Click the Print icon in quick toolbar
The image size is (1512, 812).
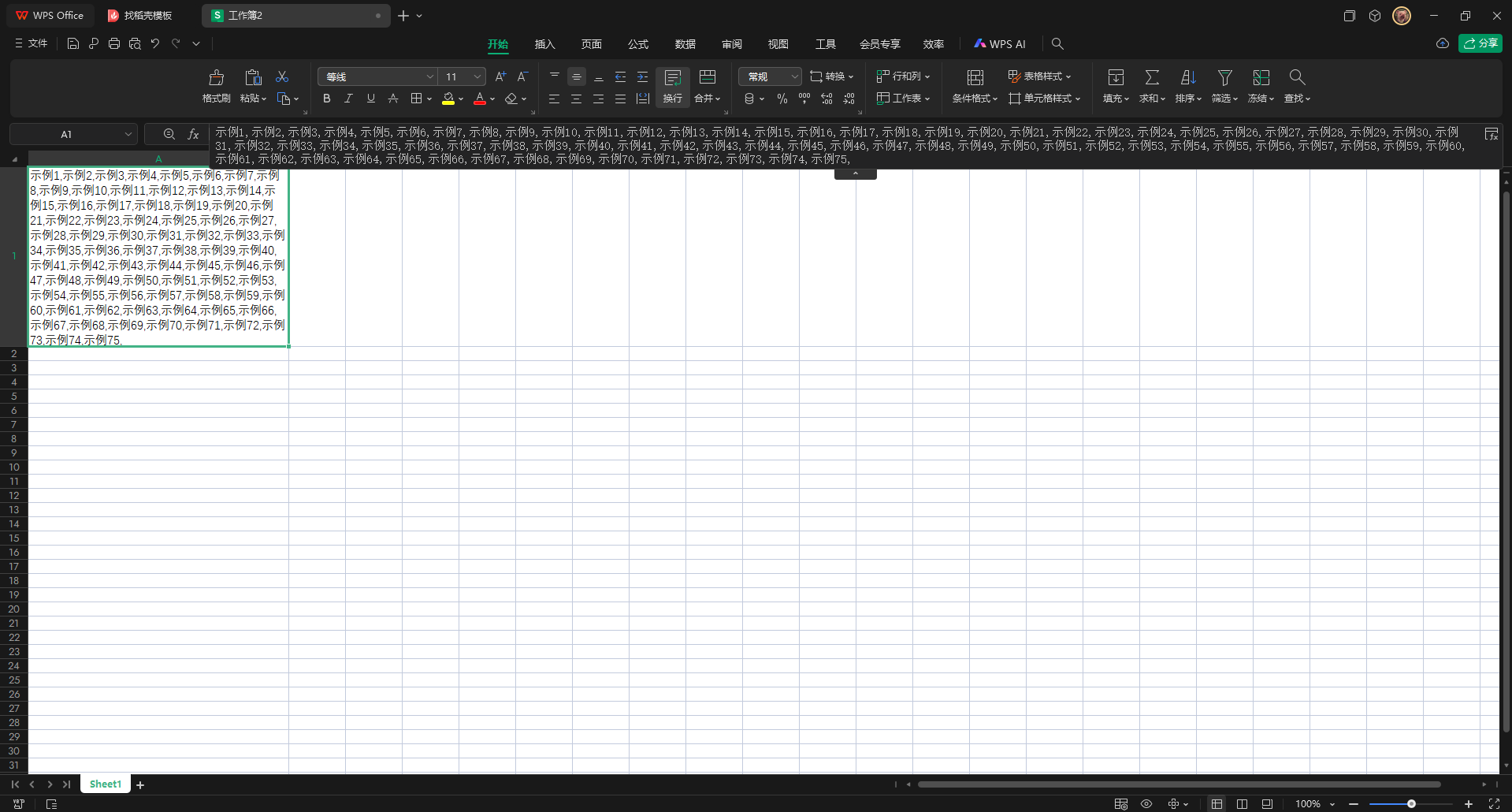(114, 44)
